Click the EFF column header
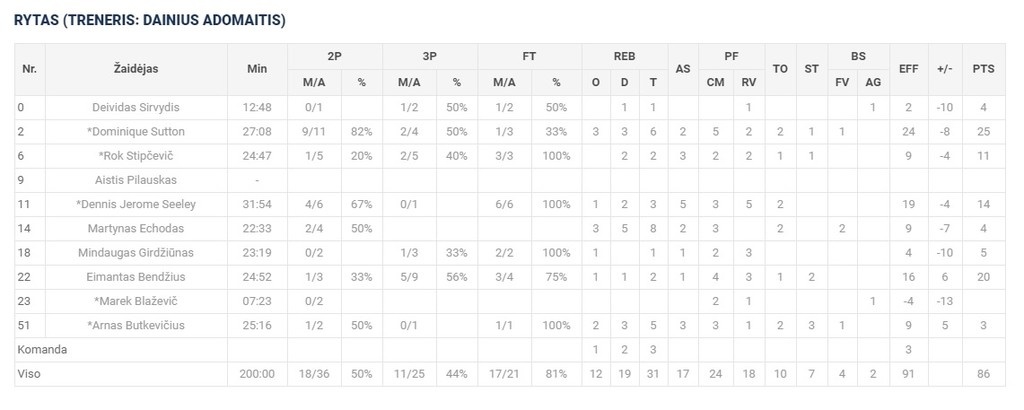This screenshot has height=410, width=1024. tap(908, 69)
